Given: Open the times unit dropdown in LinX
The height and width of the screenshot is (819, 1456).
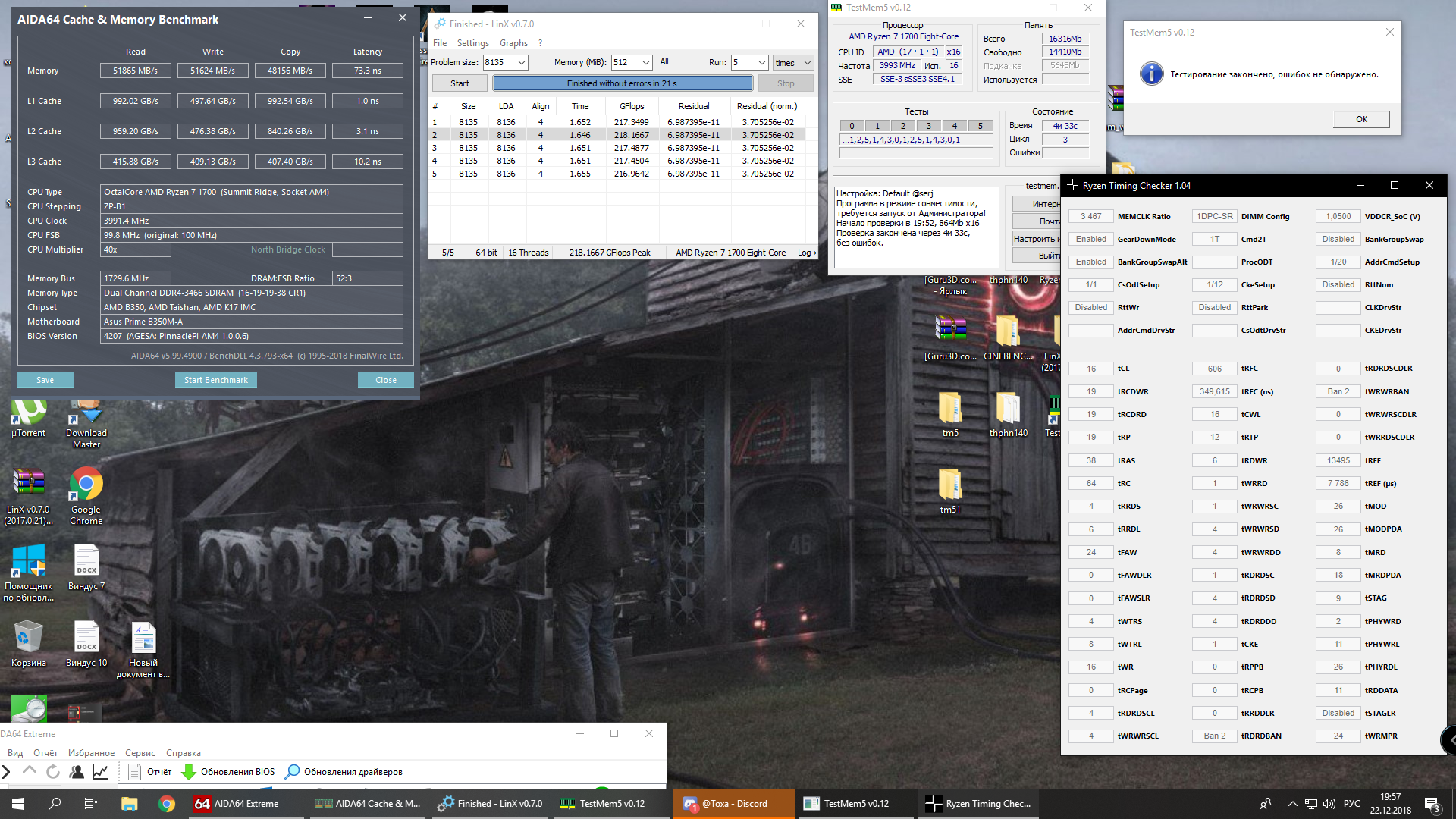Looking at the screenshot, I should pos(807,63).
